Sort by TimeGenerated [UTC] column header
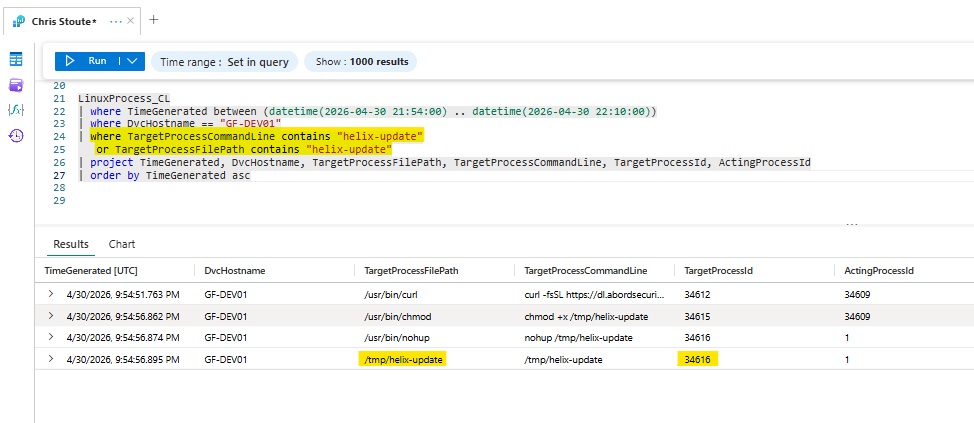 pos(91,271)
